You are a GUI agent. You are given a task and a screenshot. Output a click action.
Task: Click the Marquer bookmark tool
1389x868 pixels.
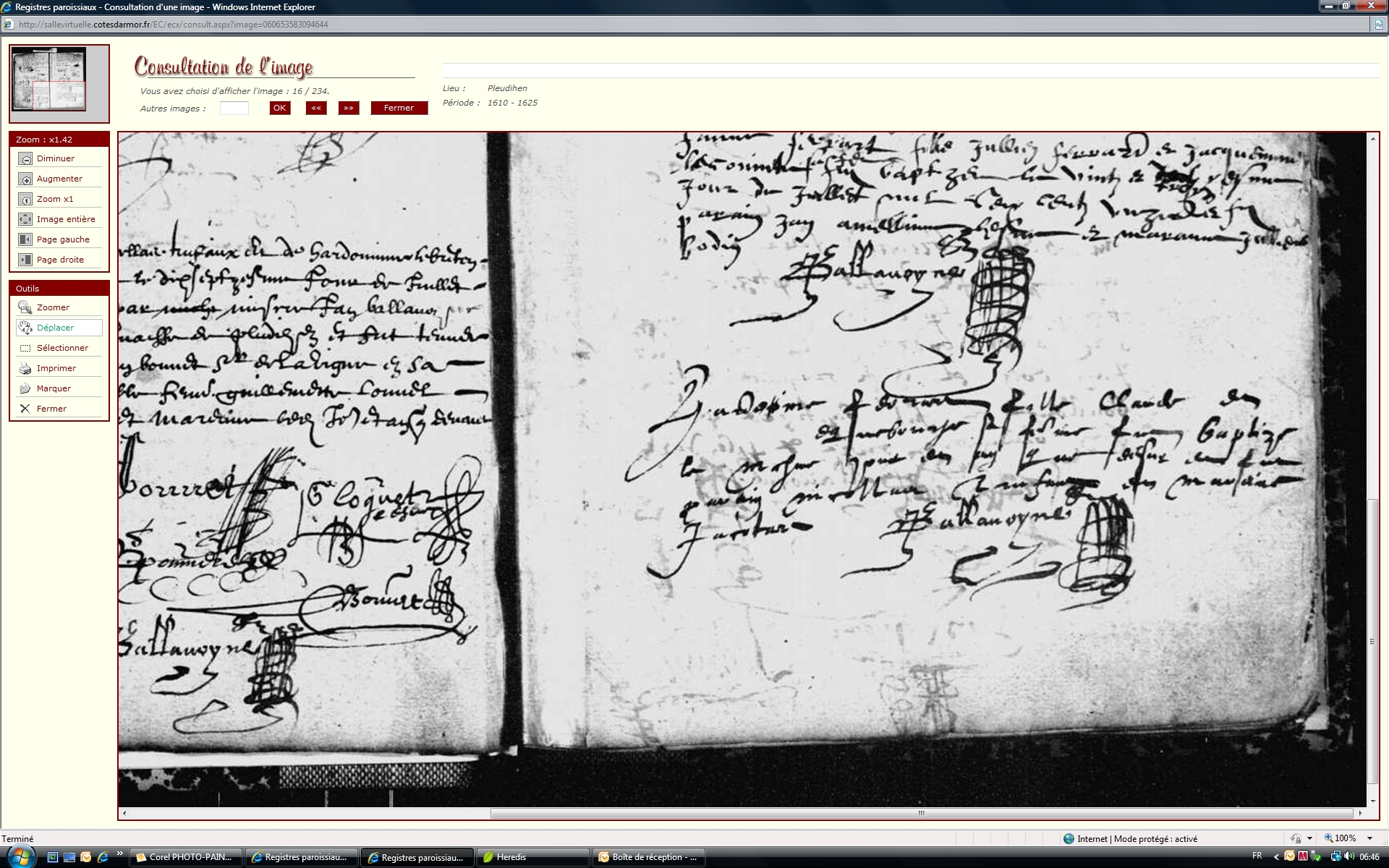pos(25,388)
